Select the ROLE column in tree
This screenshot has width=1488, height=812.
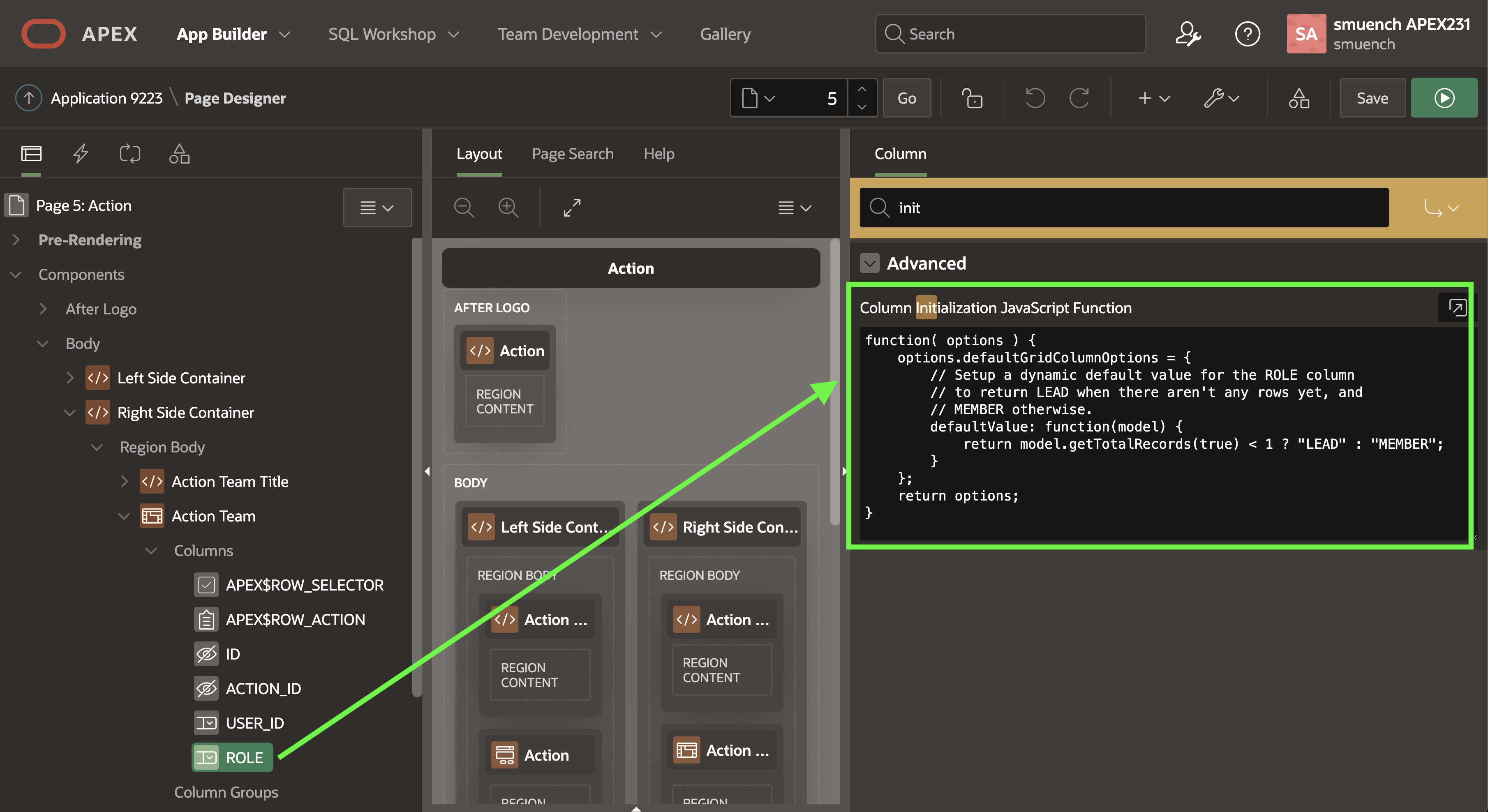244,757
